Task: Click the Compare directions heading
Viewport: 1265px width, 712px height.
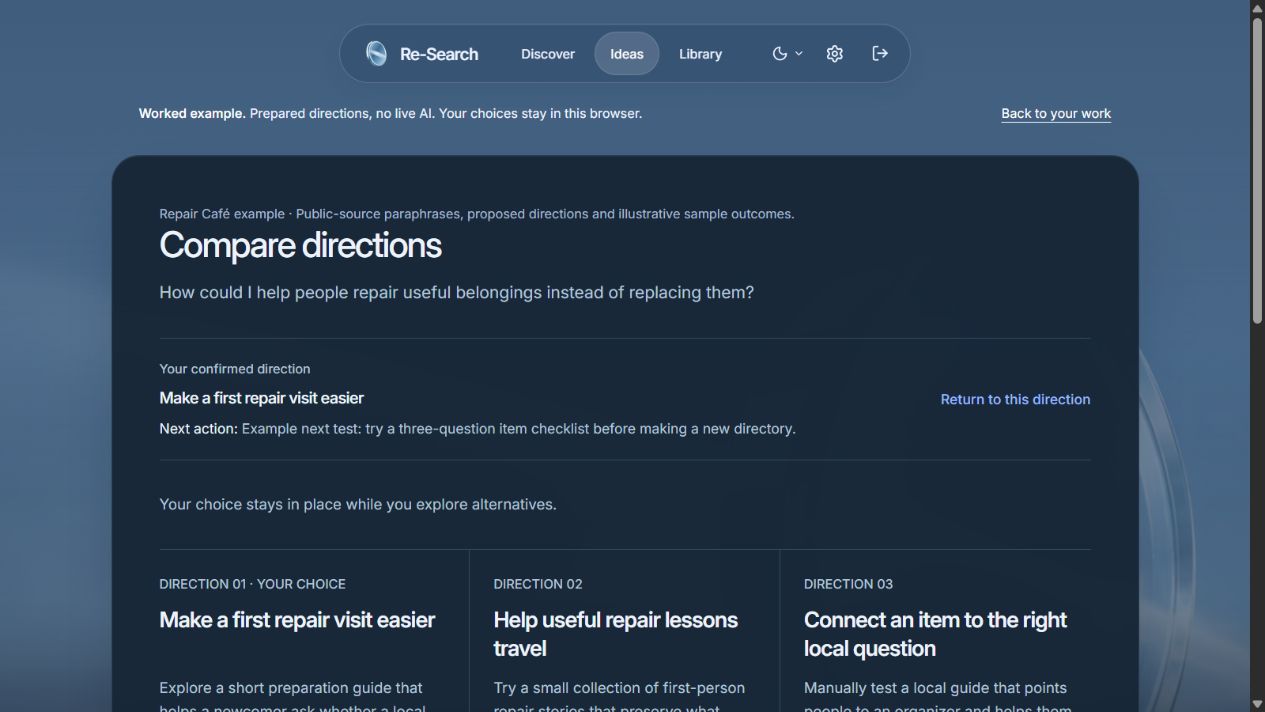Action: tap(300, 245)
